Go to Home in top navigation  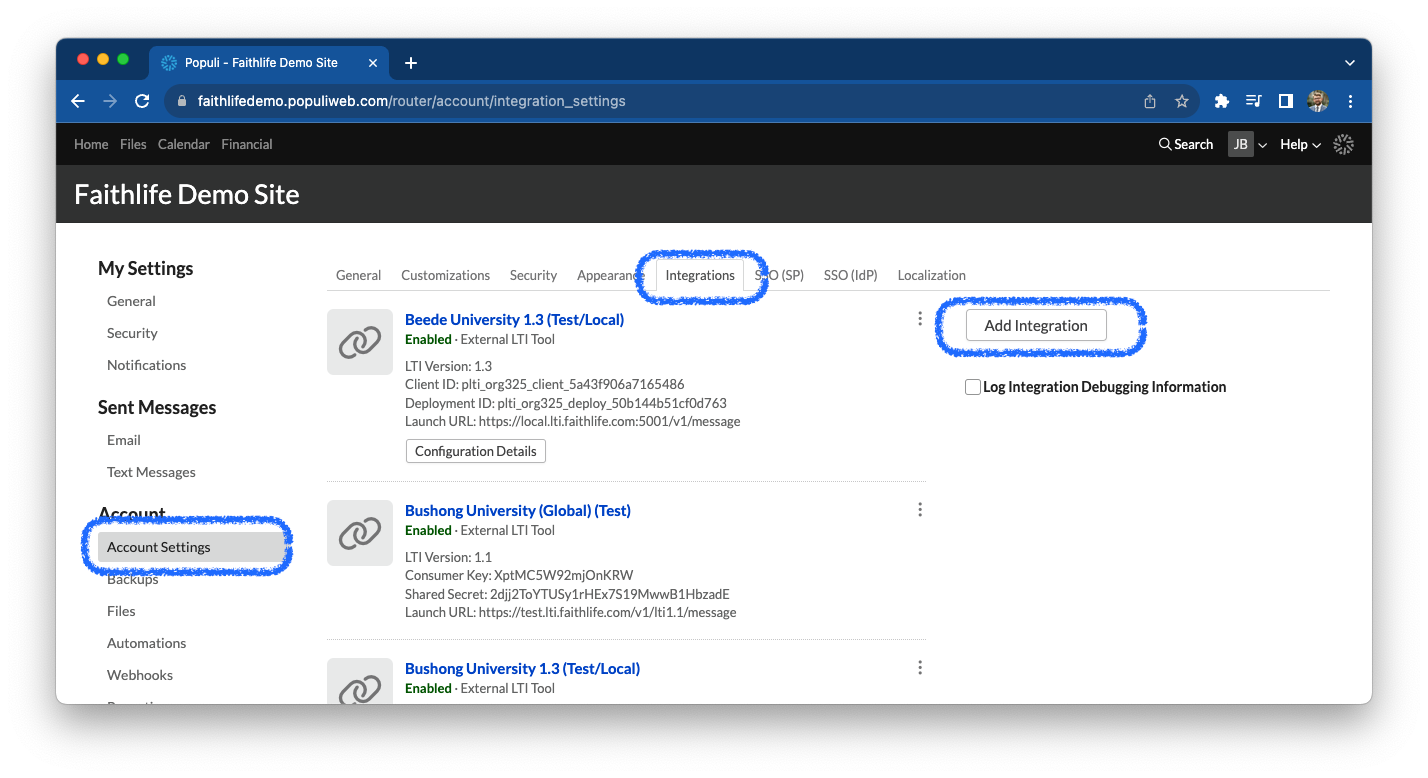click(x=91, y=144)
